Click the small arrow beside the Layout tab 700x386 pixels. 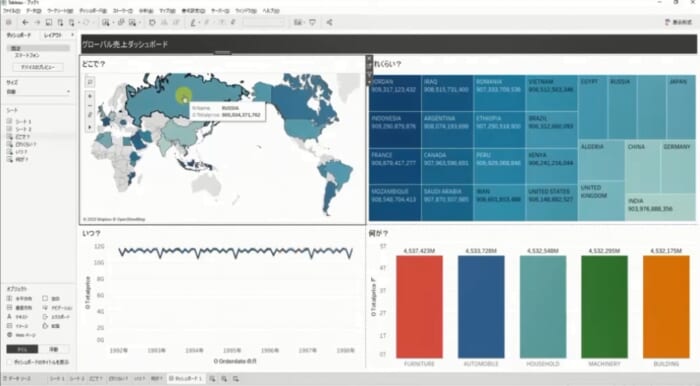[72, 35]
